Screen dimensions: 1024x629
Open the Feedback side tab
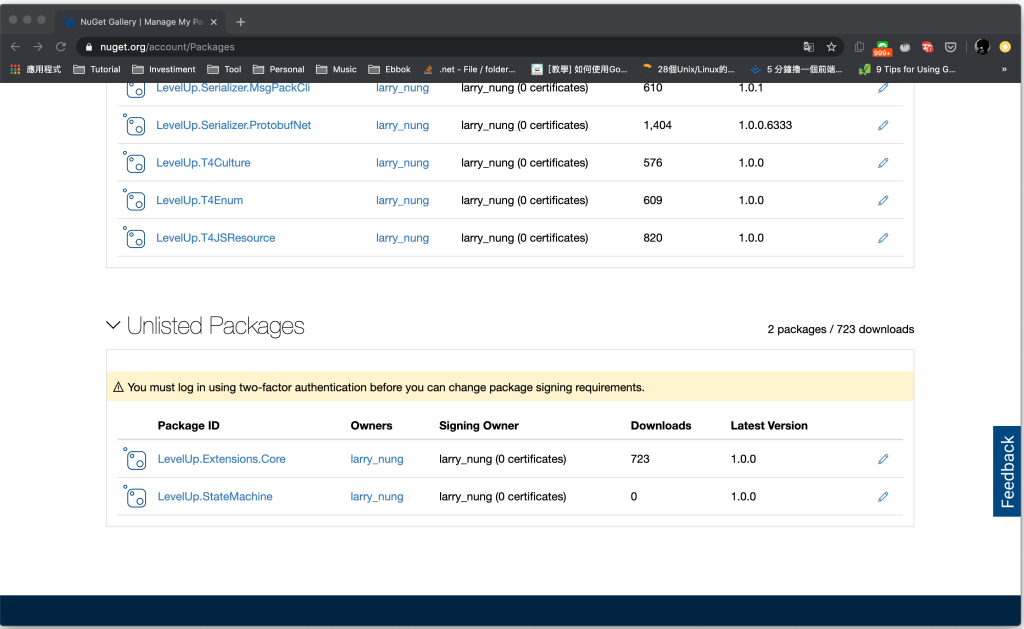point(1007,472)
